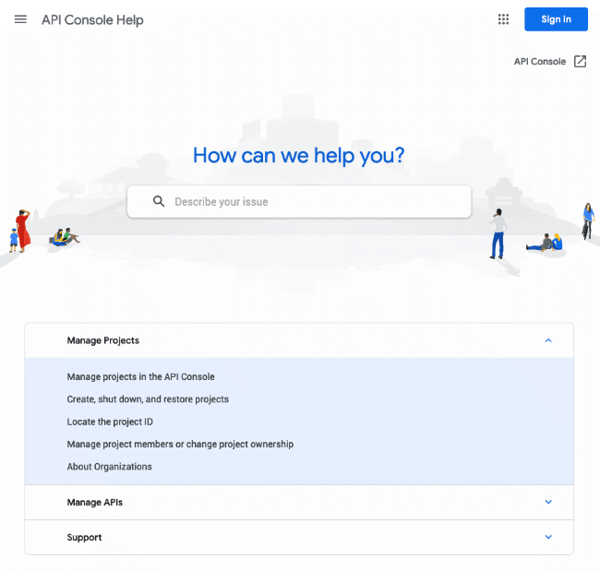Image resolution: width=600 pixels, height=571 pixels.
Task: Expand the Support section
Action: tap(548, 537)
